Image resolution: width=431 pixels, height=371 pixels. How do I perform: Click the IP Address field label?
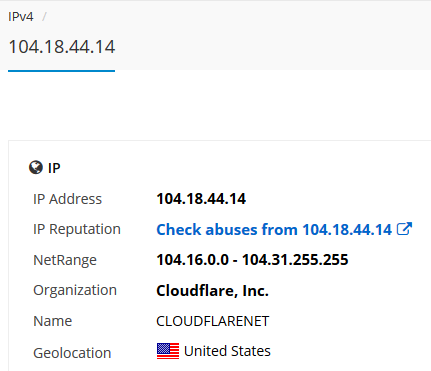[x=68, y=199]
